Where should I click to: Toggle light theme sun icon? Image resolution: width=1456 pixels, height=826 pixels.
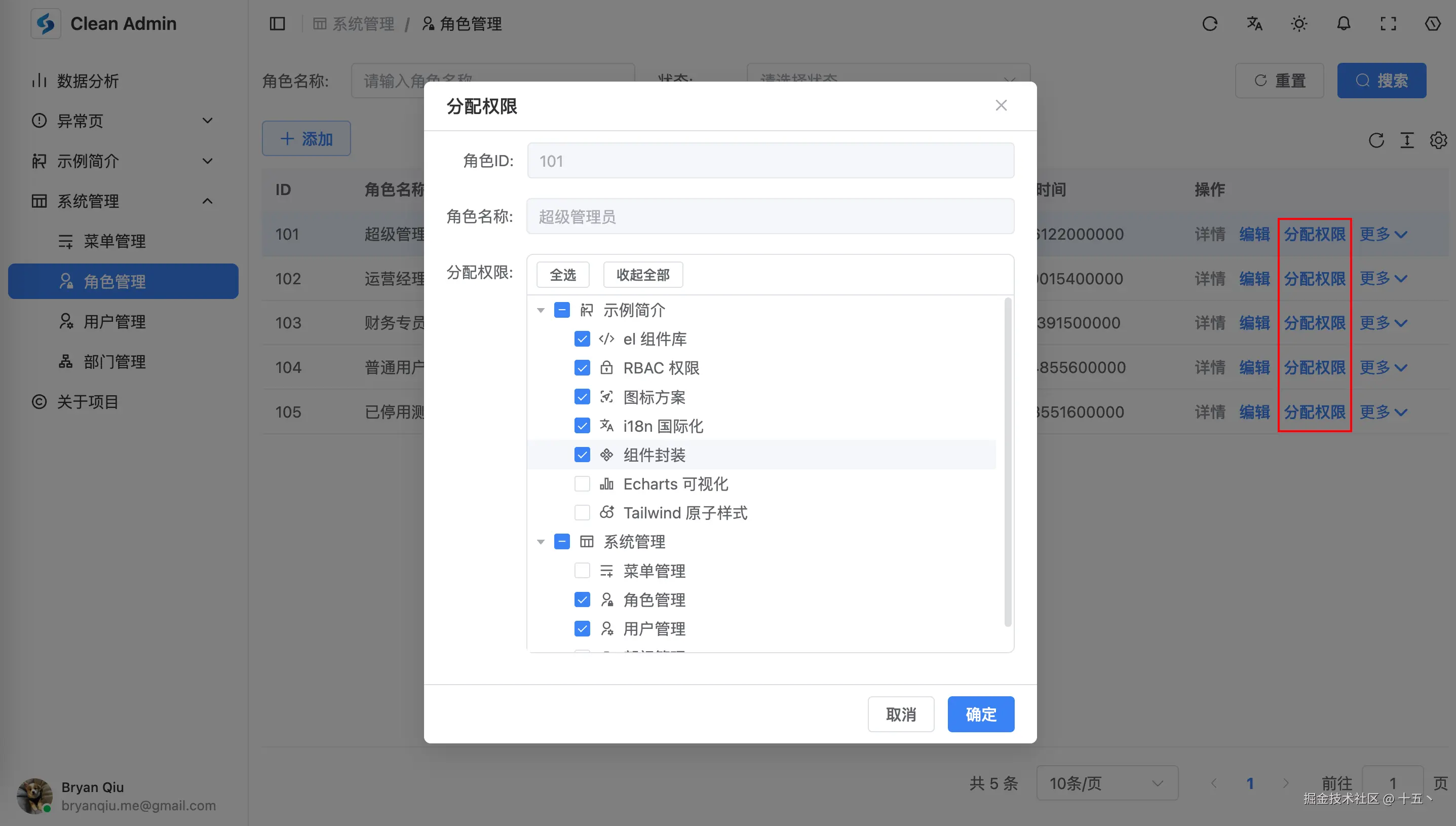click(x=1299, y=24)
